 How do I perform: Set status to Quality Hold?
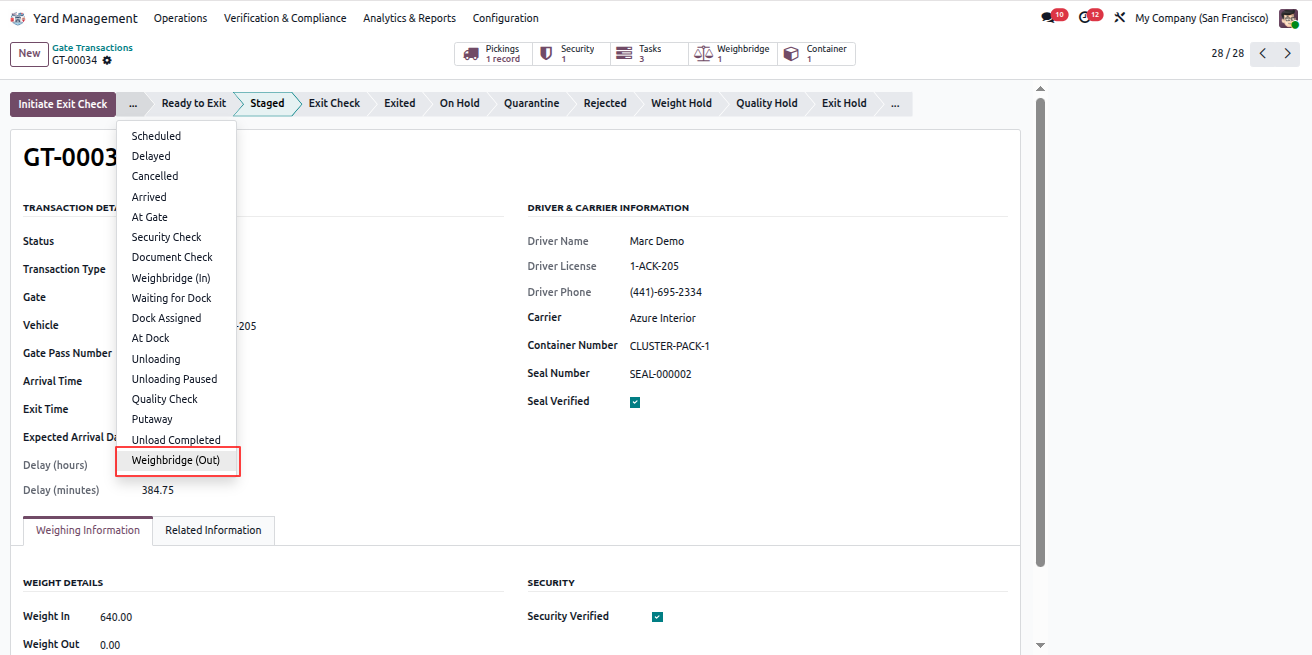(767, 104)
